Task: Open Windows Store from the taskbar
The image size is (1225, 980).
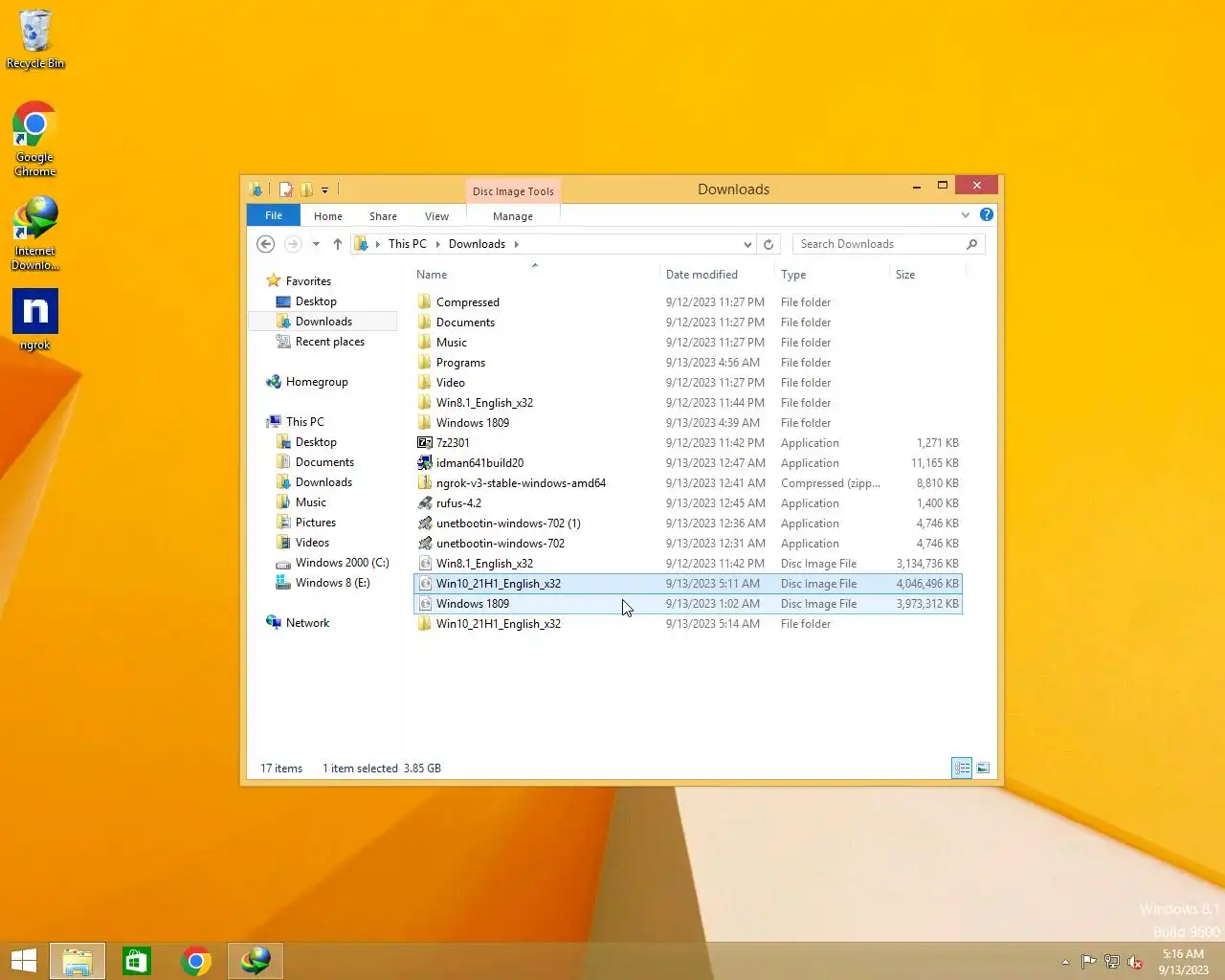Action: pyautogui.click(x=137, y=961)
